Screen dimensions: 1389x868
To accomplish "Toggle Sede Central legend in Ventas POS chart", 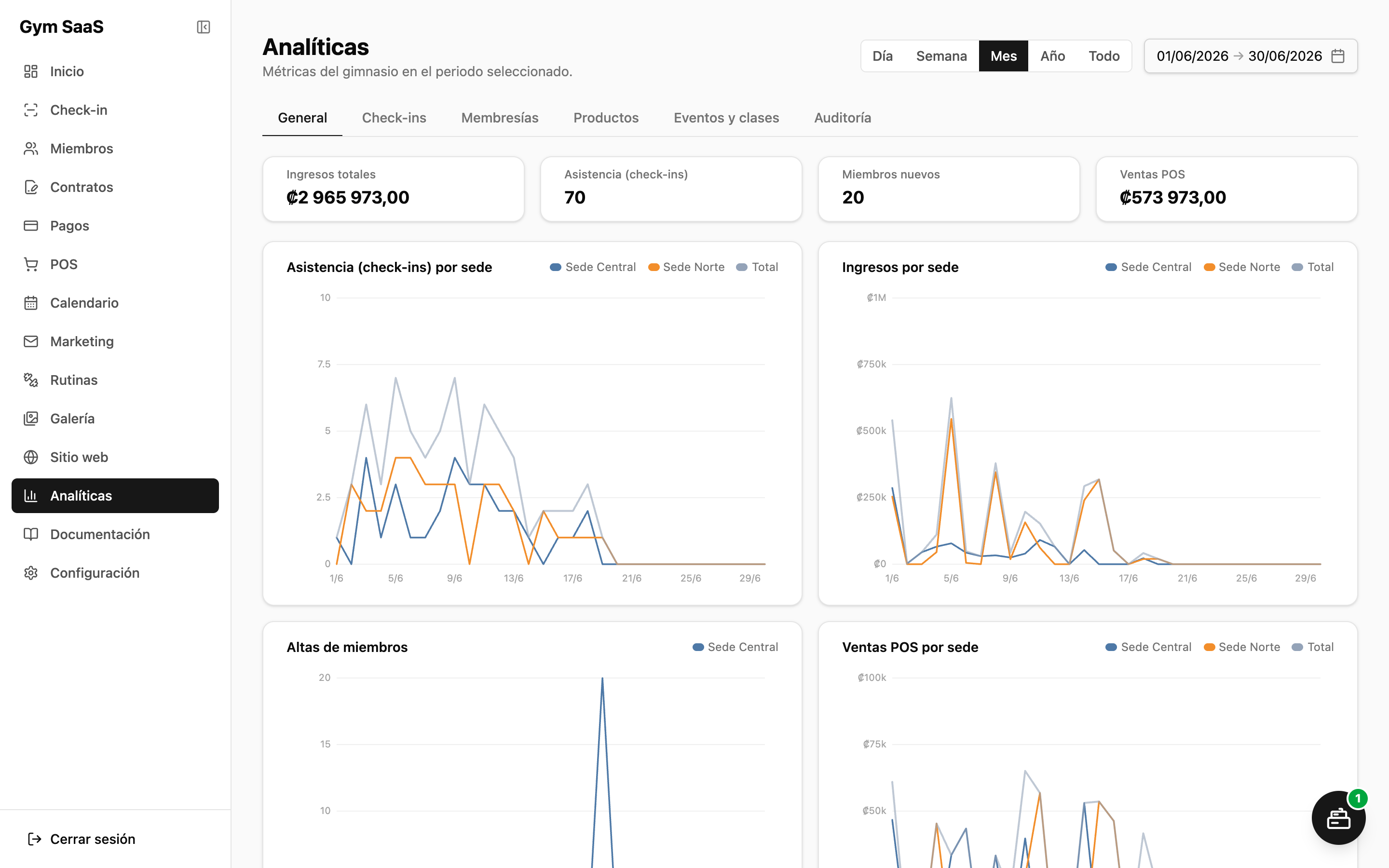I will click(1148, 647).
